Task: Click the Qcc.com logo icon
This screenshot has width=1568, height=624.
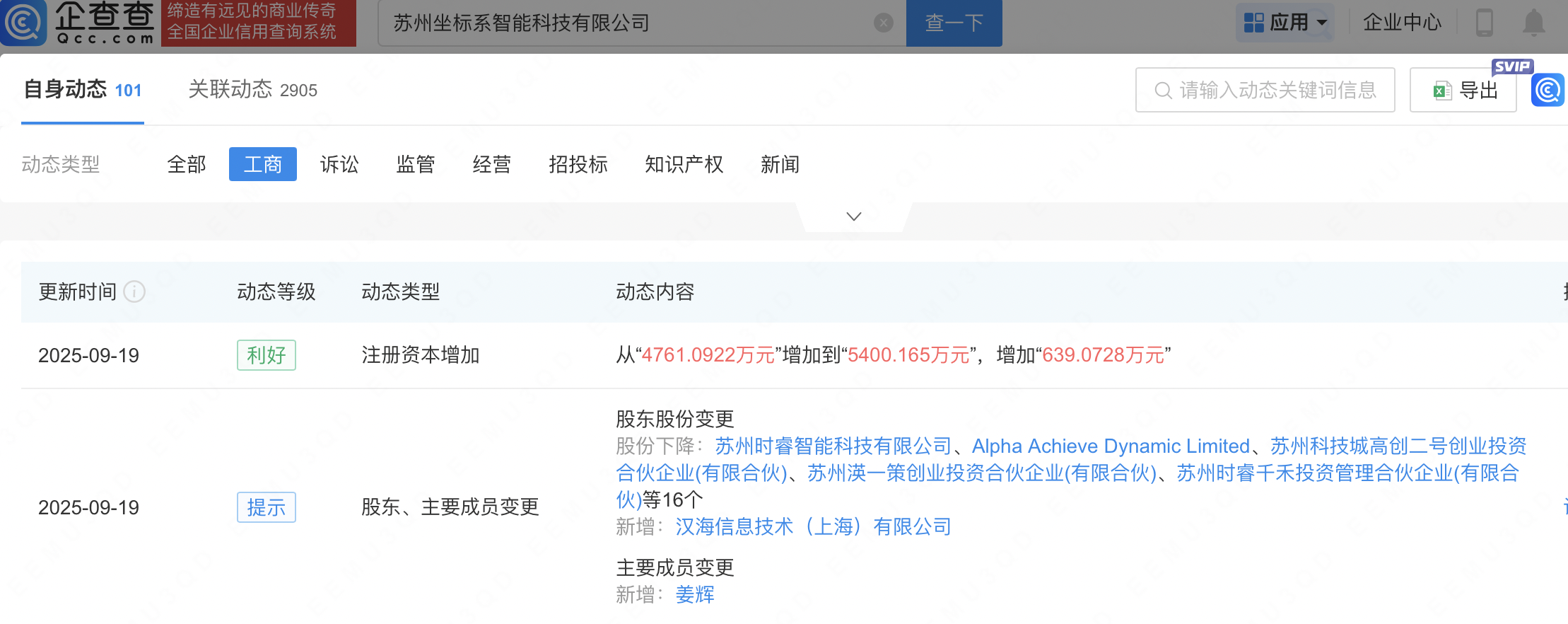Action: pos(24,23)
